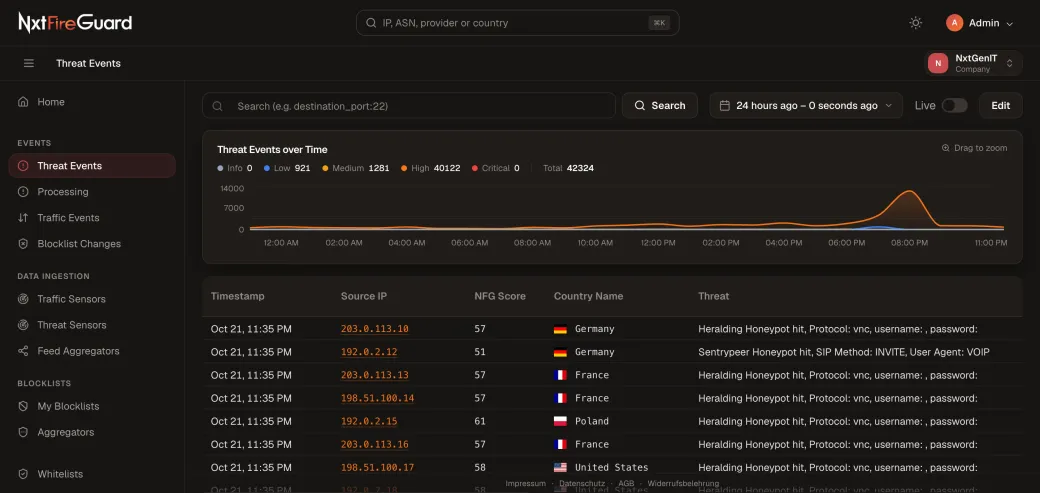Screen dimensions: 1040x493
Task: Click the United States flag for 198.51.100.17
Action: click(x=560, y=468)
